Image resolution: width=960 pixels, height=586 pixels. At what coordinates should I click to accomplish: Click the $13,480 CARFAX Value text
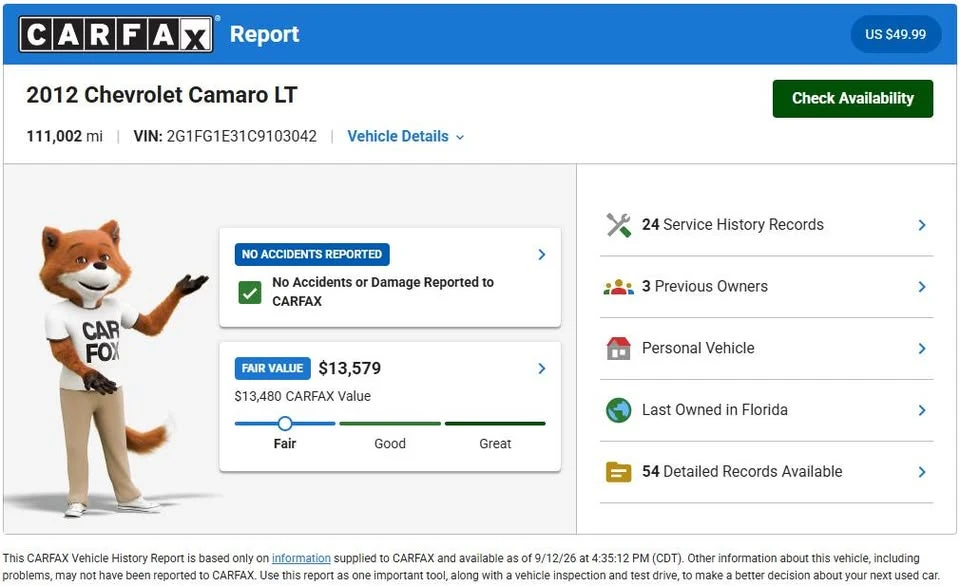coord(302,396)
